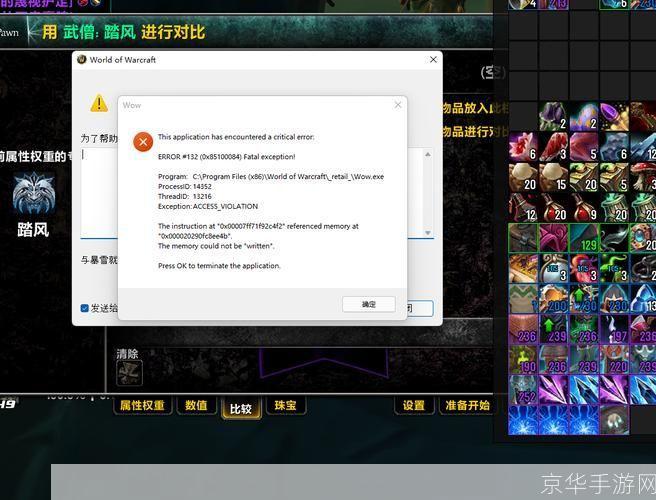This screenshot has width=656, height=500.
Task: Click the red error X icon in the Wow dialog
Action: 143,142
